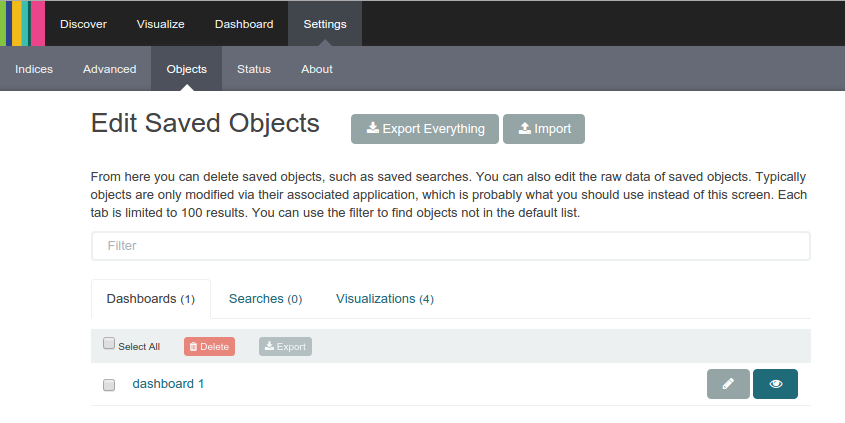Check the Select All checkbox
Viewport: 845px width, 423px height.
[x=109, y=343]
